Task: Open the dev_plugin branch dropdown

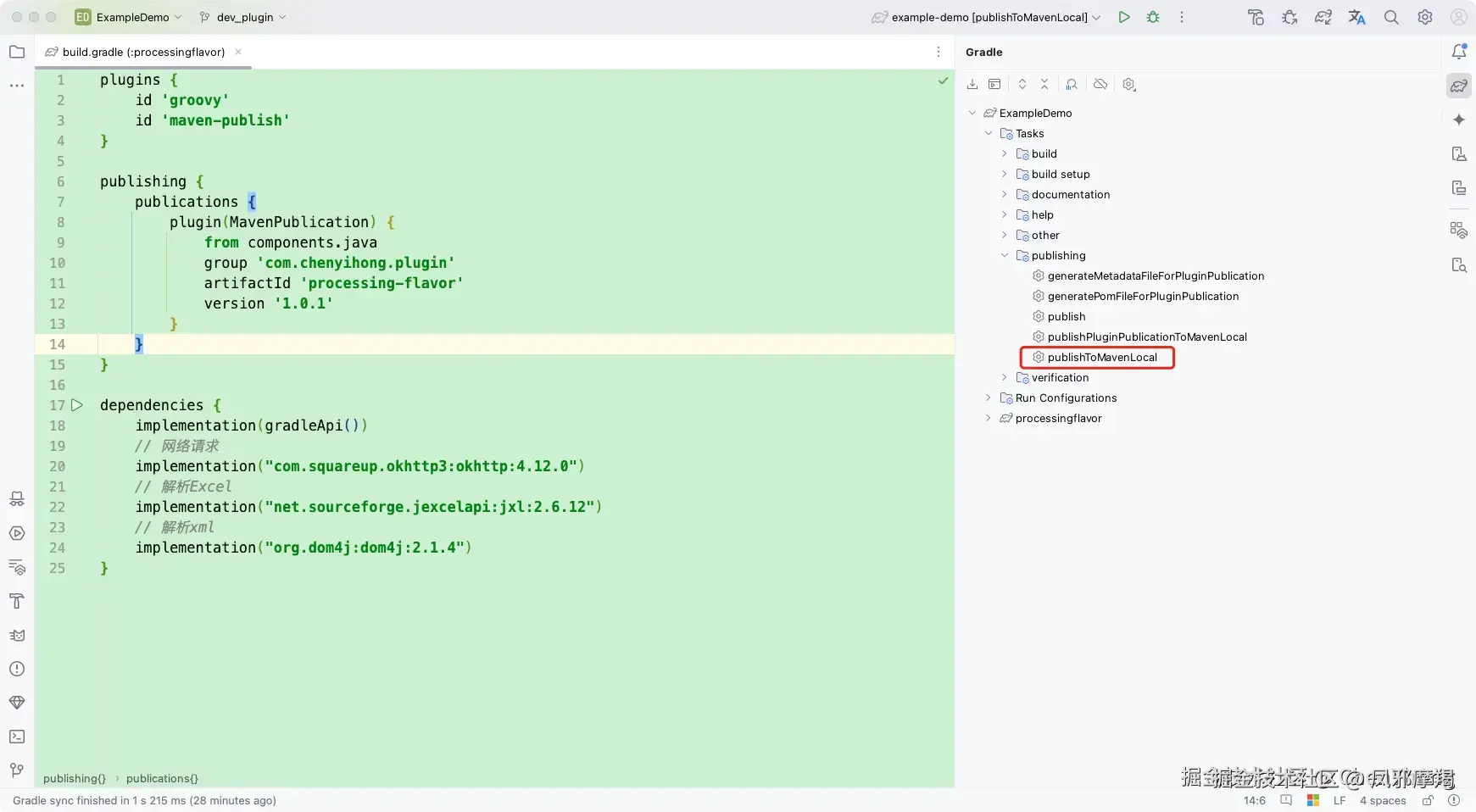Action: (x=243, y=17)
